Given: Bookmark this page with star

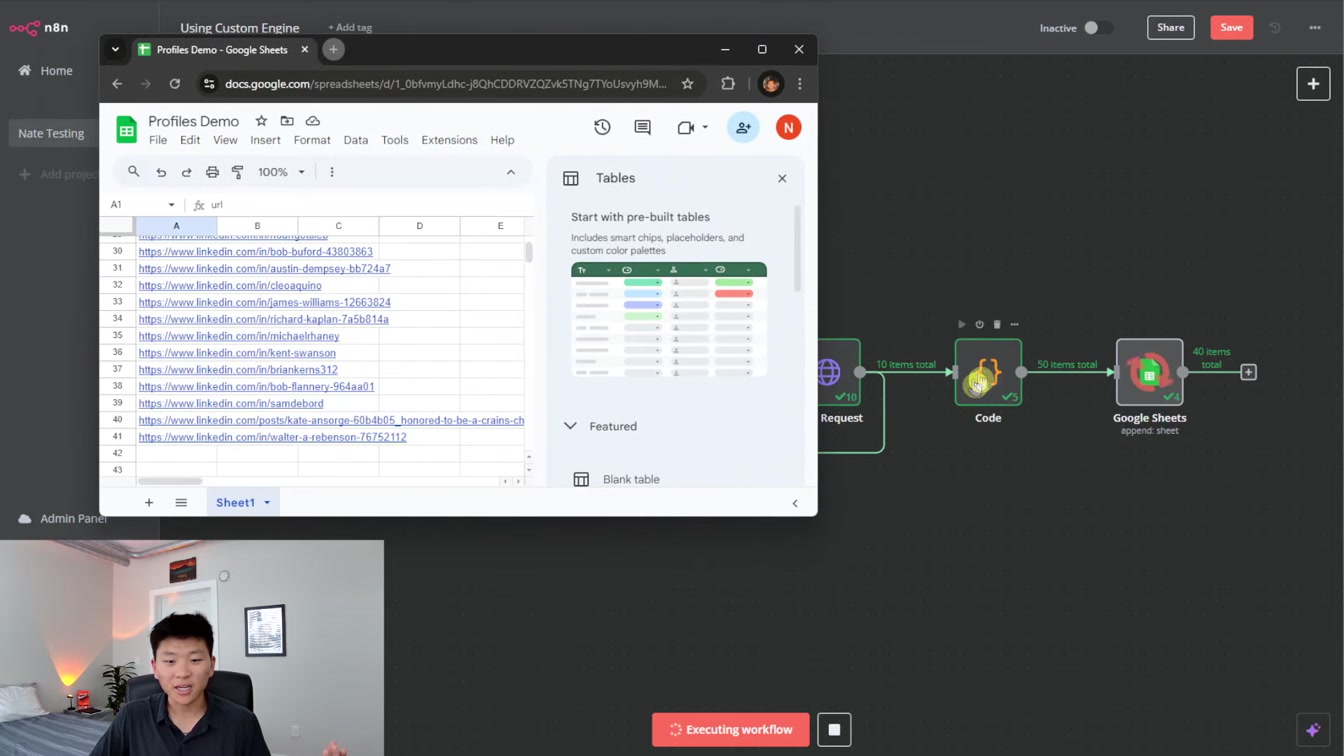Looking at the screenshot, I should [687, 84].
